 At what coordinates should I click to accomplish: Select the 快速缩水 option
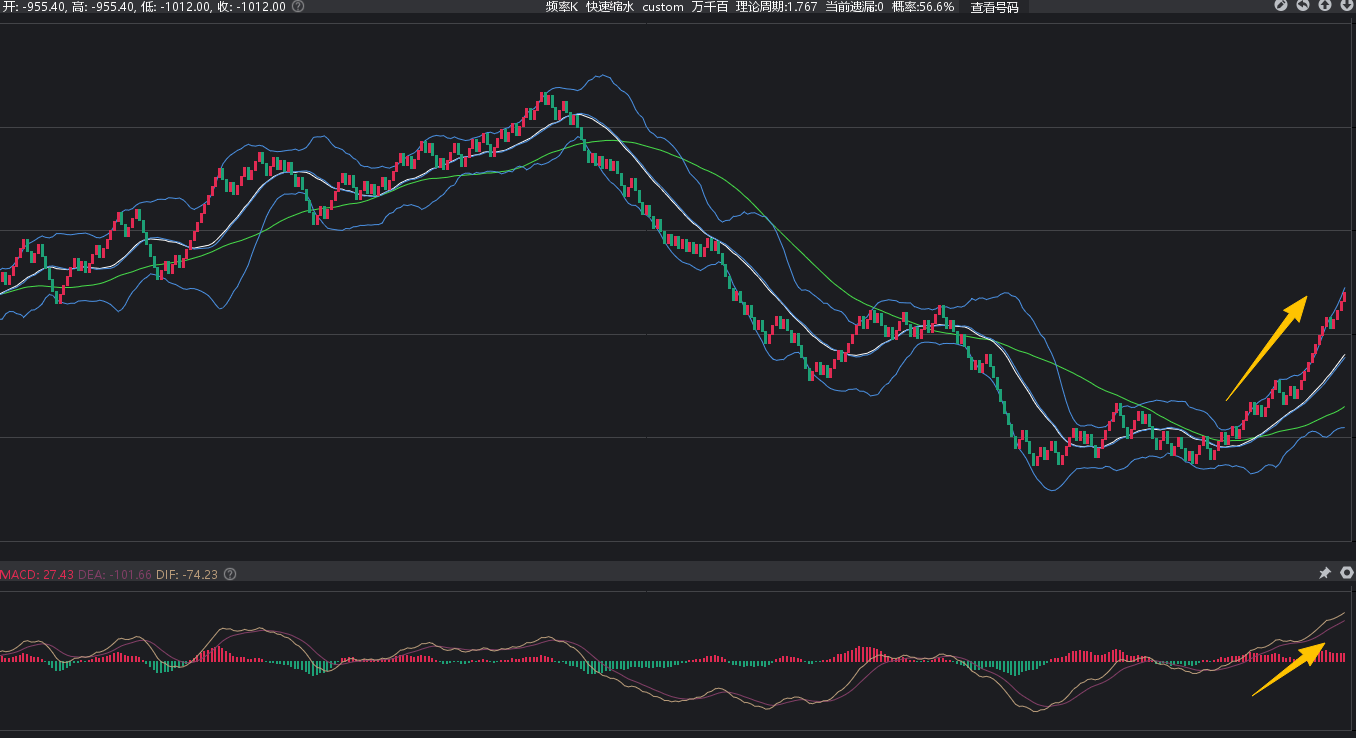pyautogui.click(x=610, y=7)
